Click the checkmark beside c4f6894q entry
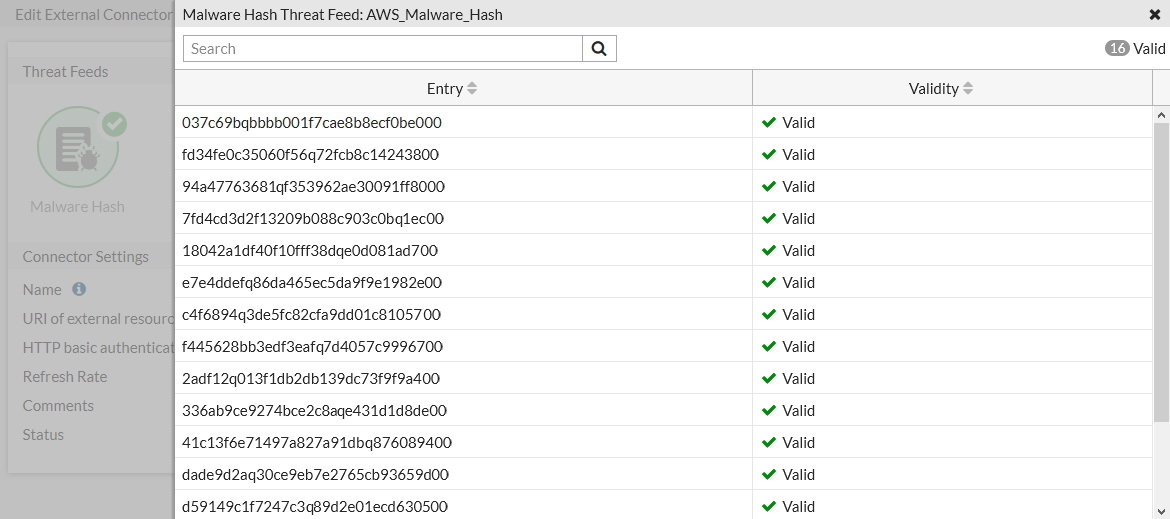The height and width of the screenshot is (519, 1170). coord(769,314)
